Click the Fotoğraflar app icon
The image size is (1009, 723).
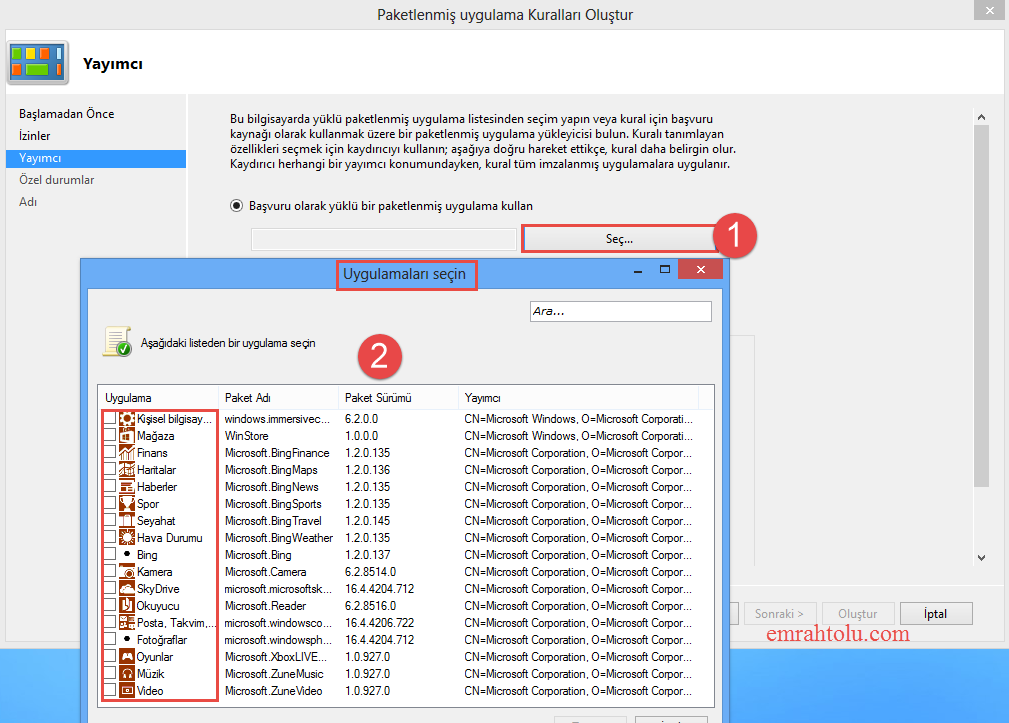coord(127,640)
